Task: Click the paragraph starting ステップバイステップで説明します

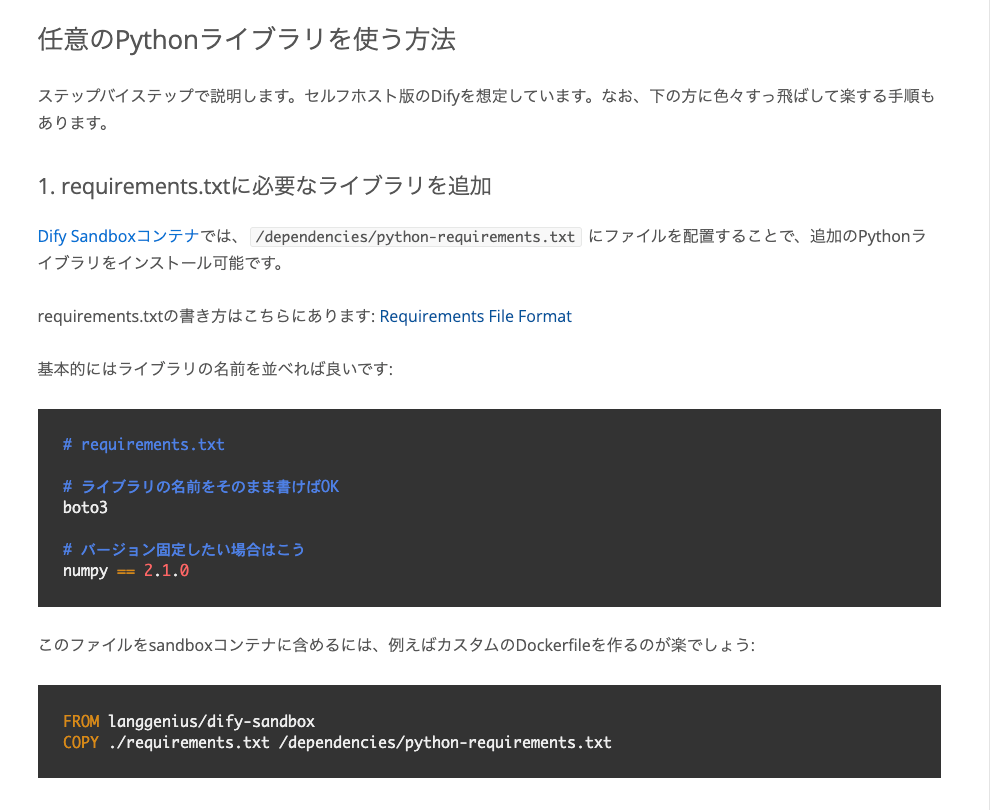Action: (486, 109)
